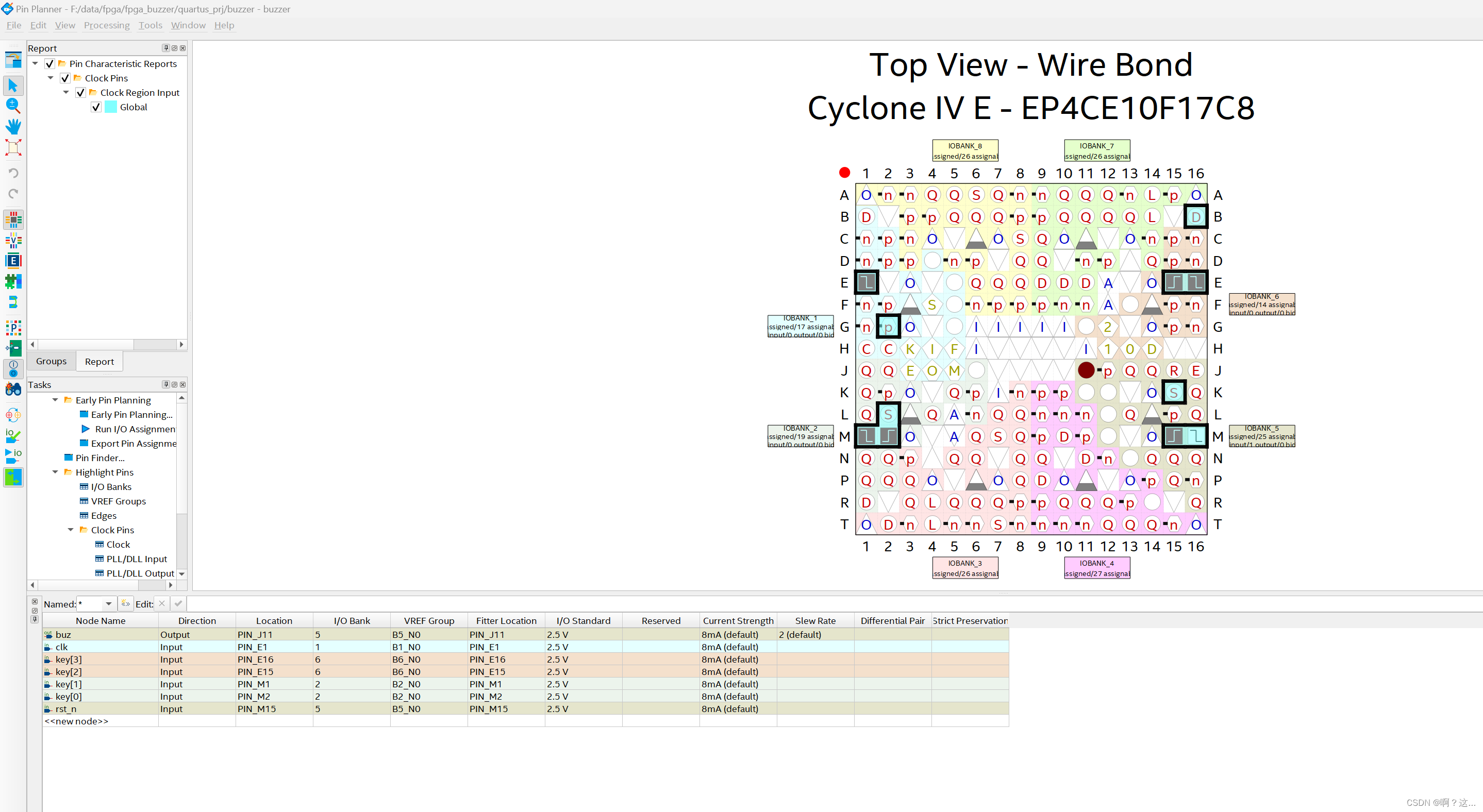The height and width of the screenshot is (812, 1483).
Task: Click Run I/O Assignment Analysis task
Action: tap(135, 429)
